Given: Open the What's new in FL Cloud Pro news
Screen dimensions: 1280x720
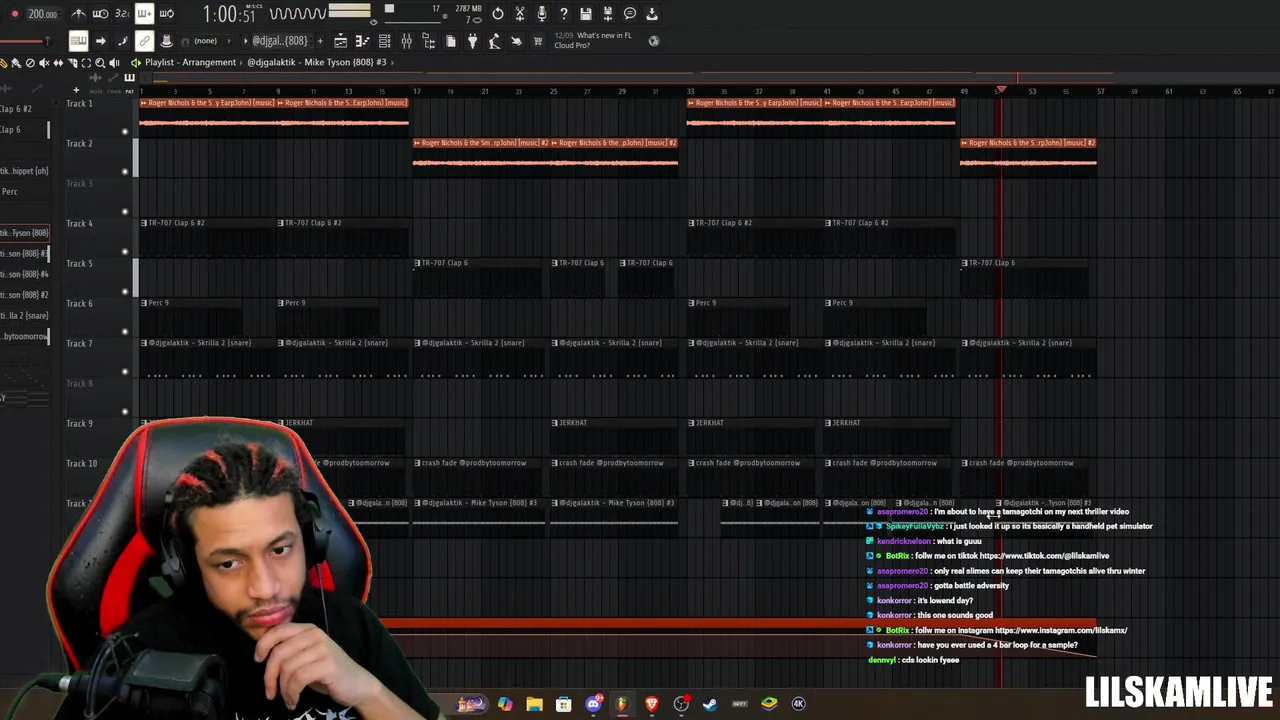Looking at the screenshot, I should [x=593, y=40].
